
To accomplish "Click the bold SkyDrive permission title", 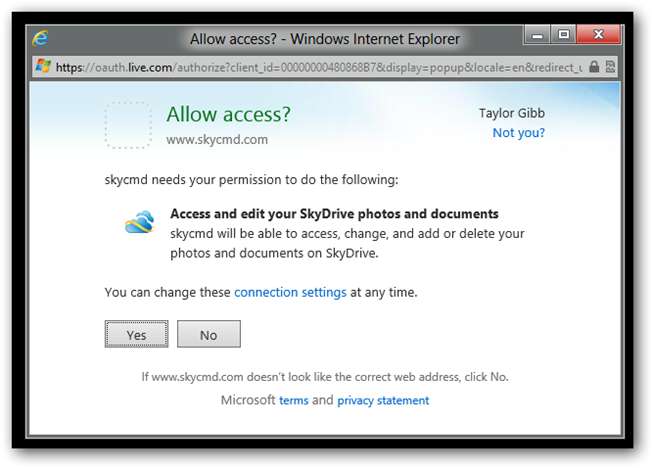I will click(334, 214).
